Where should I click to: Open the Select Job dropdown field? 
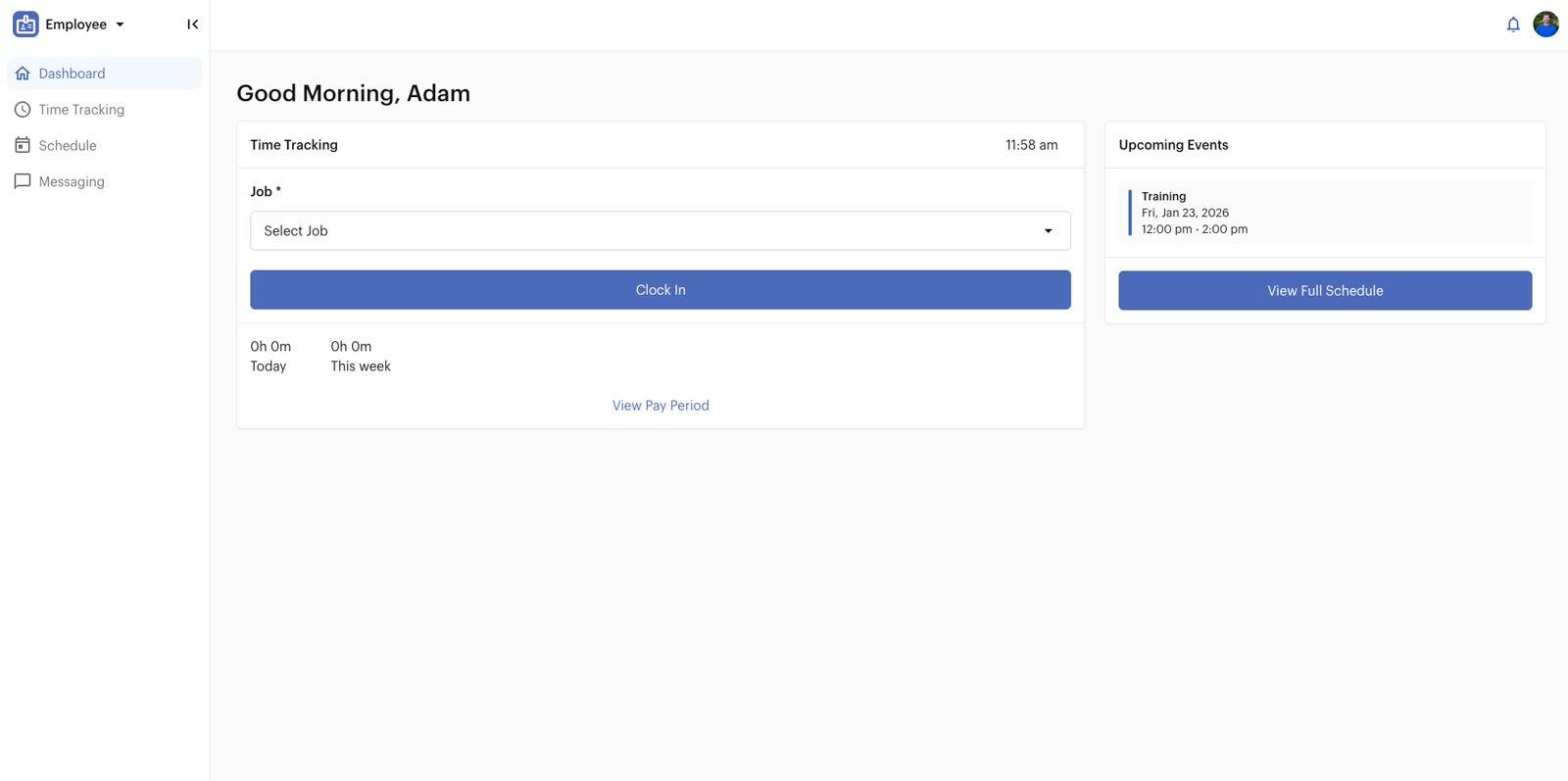click(x=647, y=231)
